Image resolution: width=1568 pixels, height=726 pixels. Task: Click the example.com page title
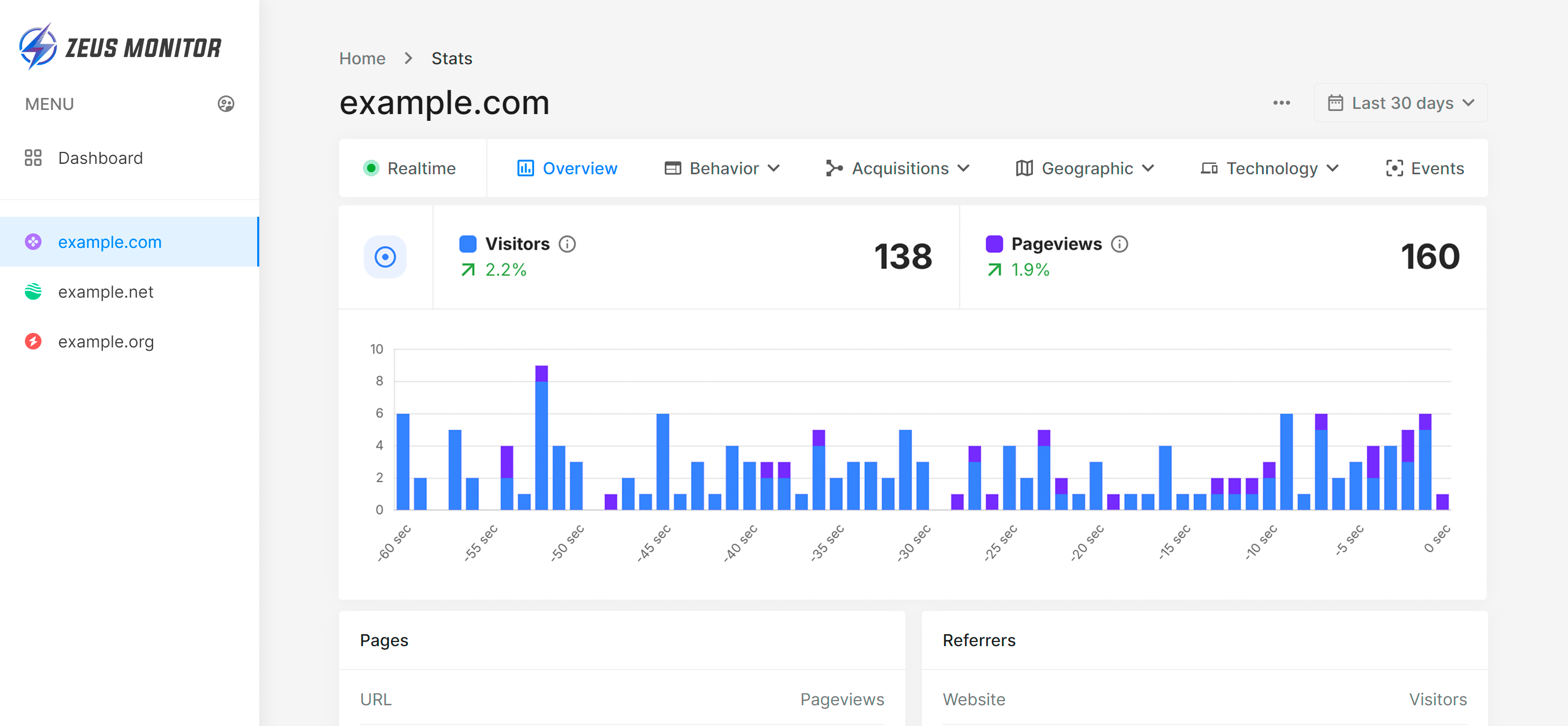(x=444, y=102)
